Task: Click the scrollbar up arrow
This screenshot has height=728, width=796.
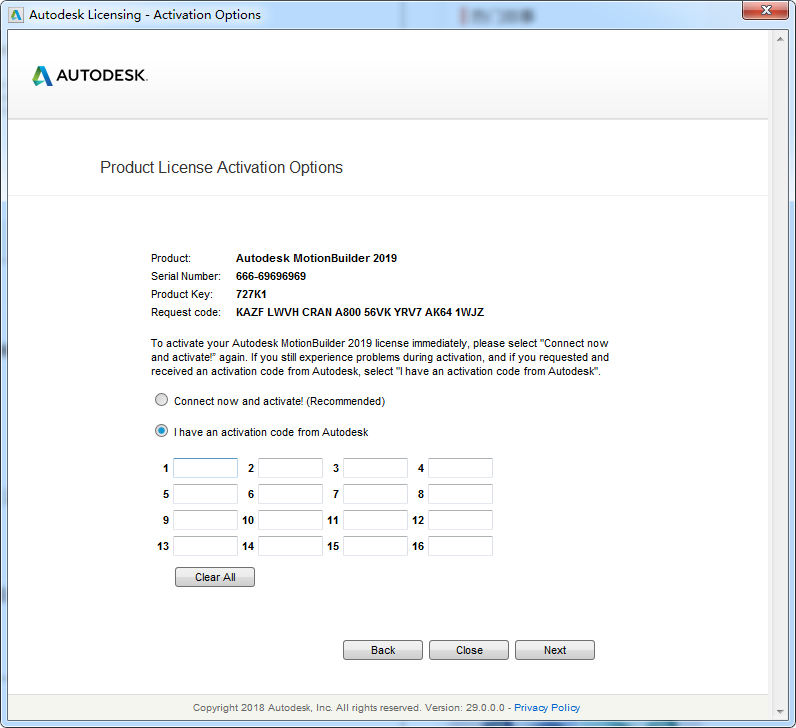Action: 780,39
